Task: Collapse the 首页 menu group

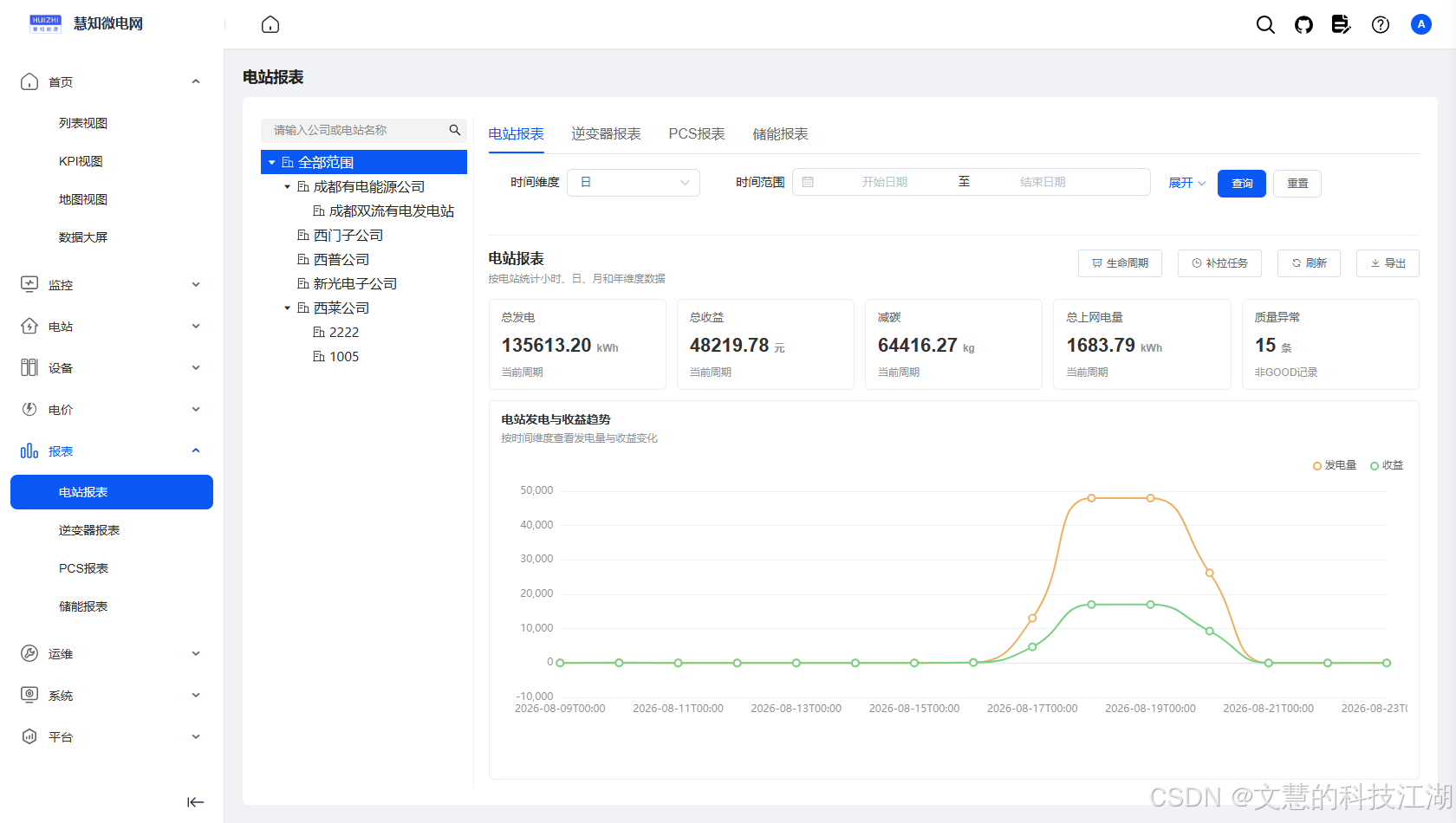Action: pos(196,81)
